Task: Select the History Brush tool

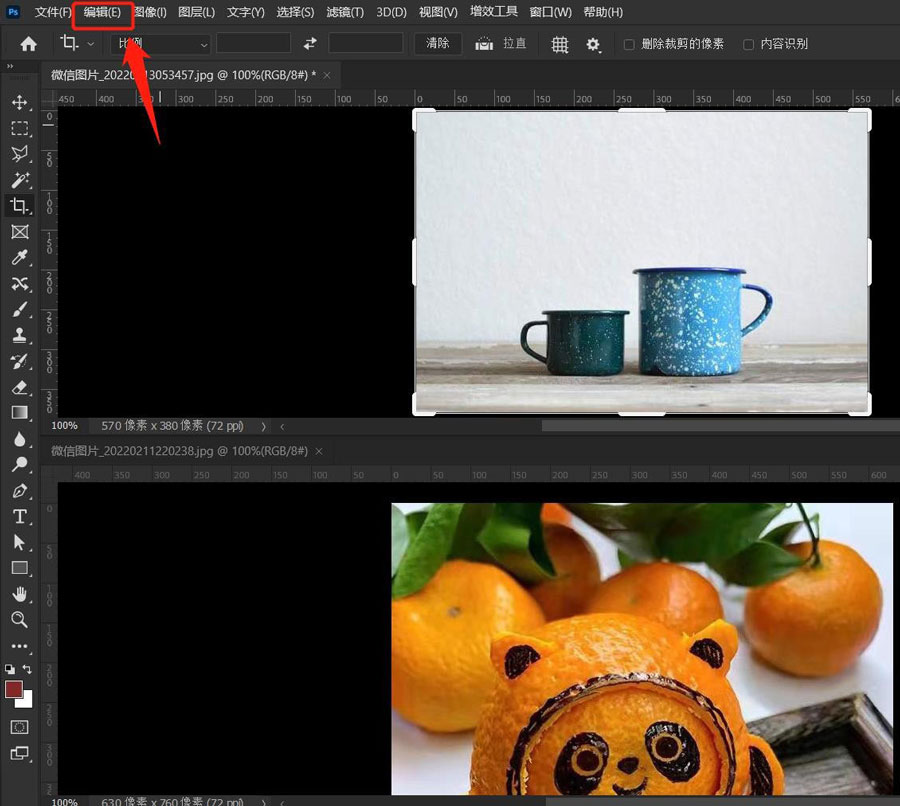Action: [x=20, y=361]
